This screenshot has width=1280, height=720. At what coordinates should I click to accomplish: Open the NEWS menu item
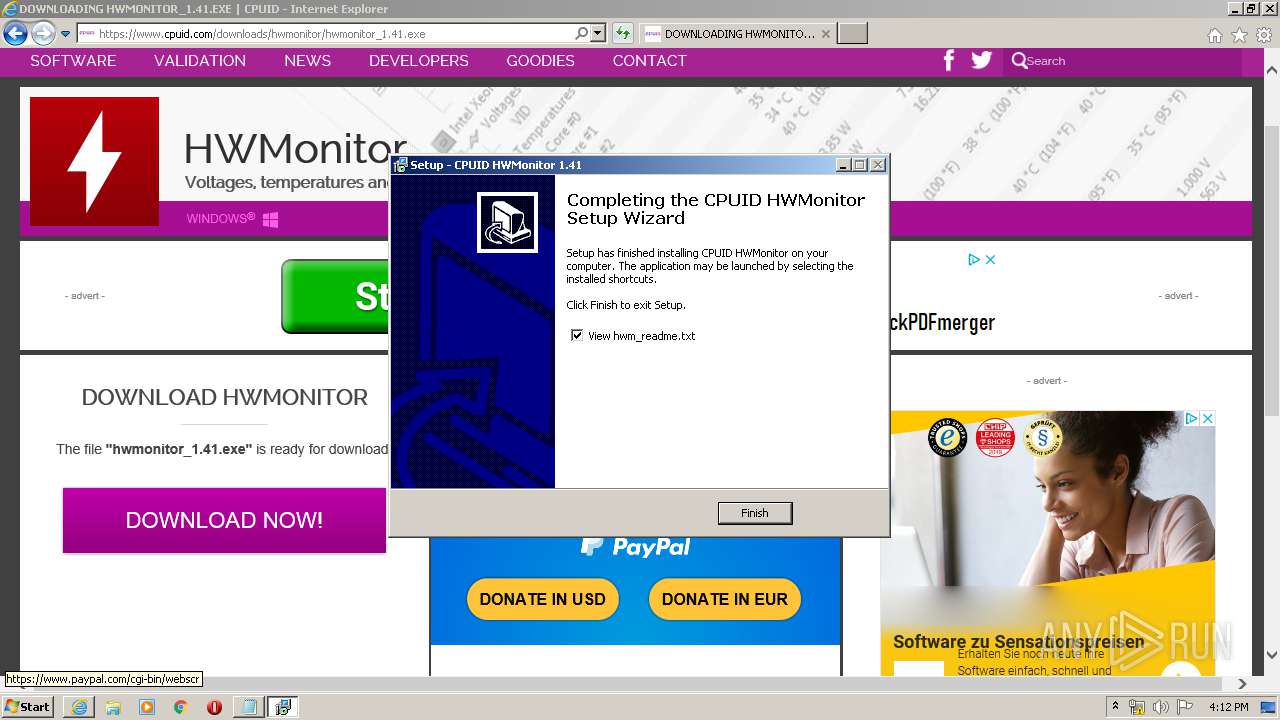307,61
